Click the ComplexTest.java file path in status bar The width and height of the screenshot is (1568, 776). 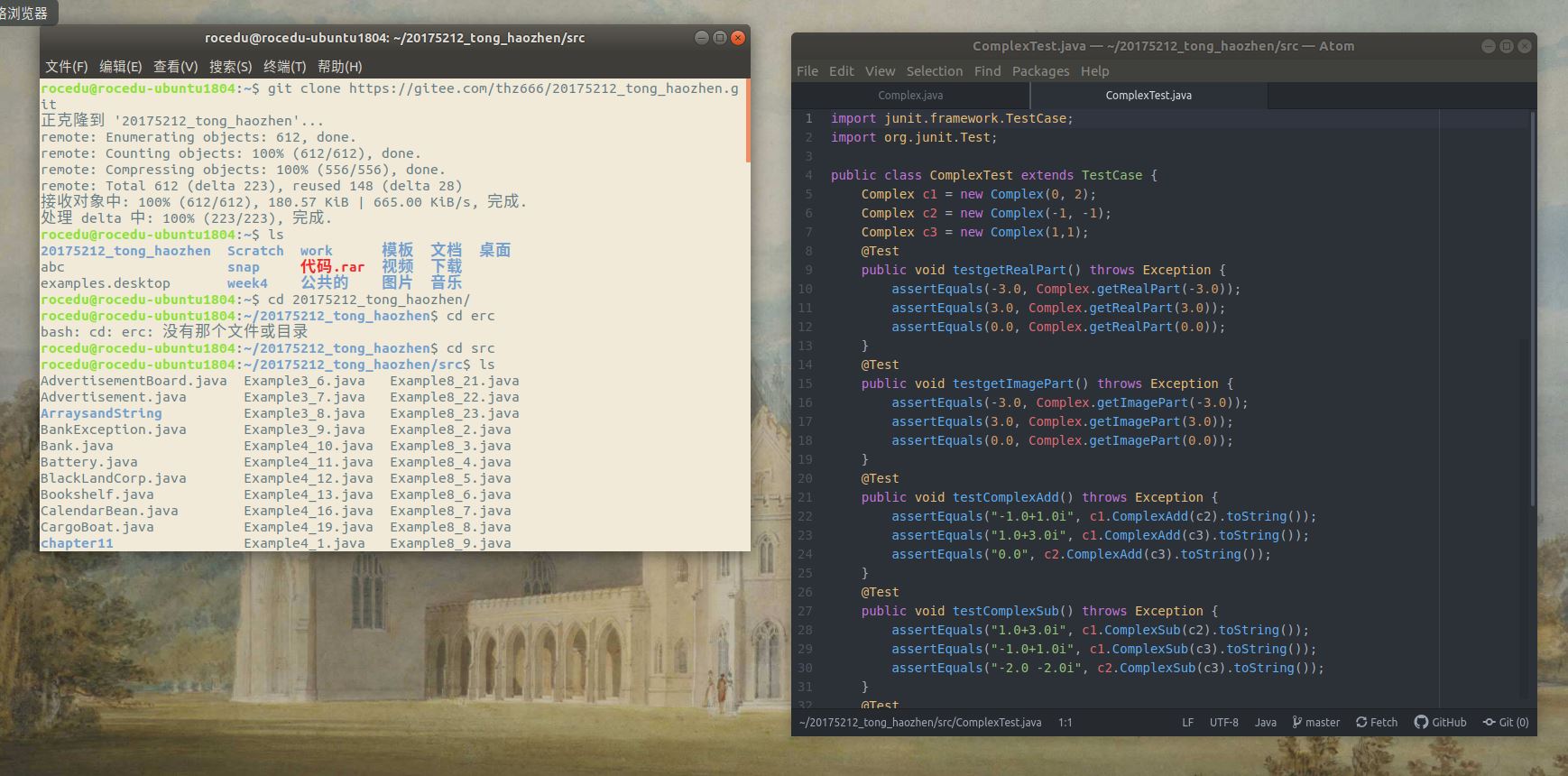coord(920,722)
